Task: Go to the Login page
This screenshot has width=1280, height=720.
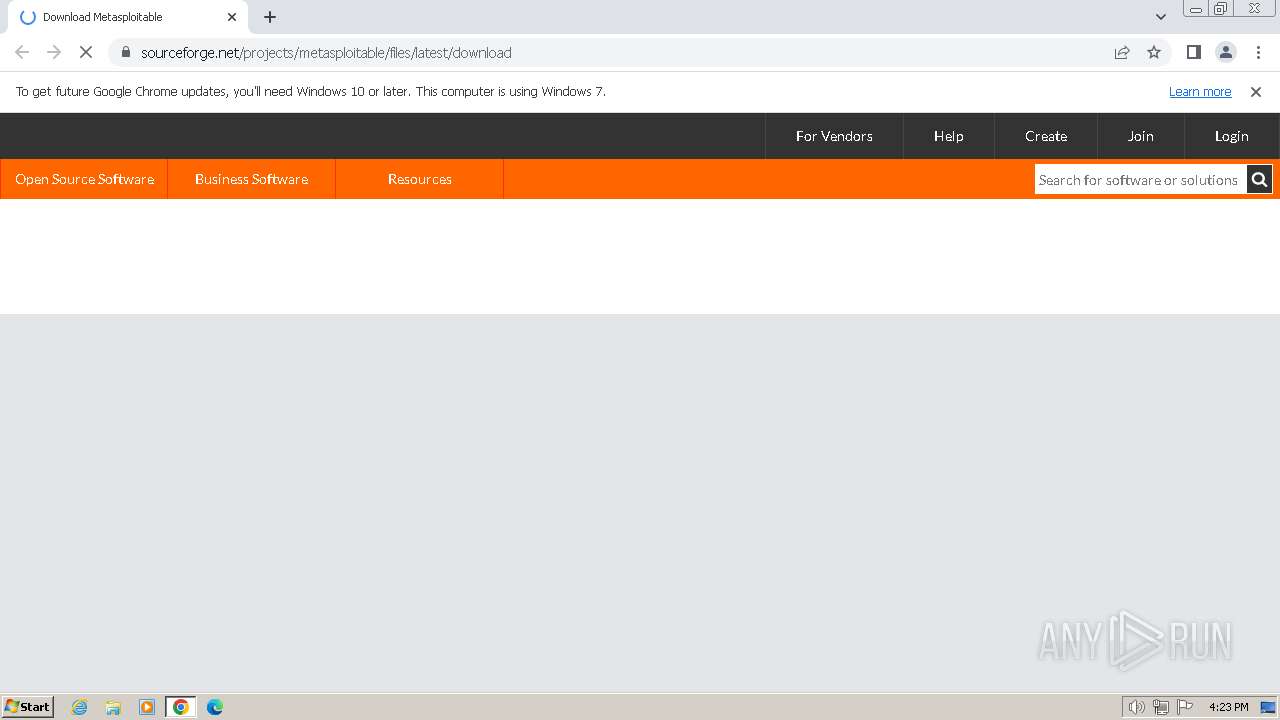Action: 1232,136
